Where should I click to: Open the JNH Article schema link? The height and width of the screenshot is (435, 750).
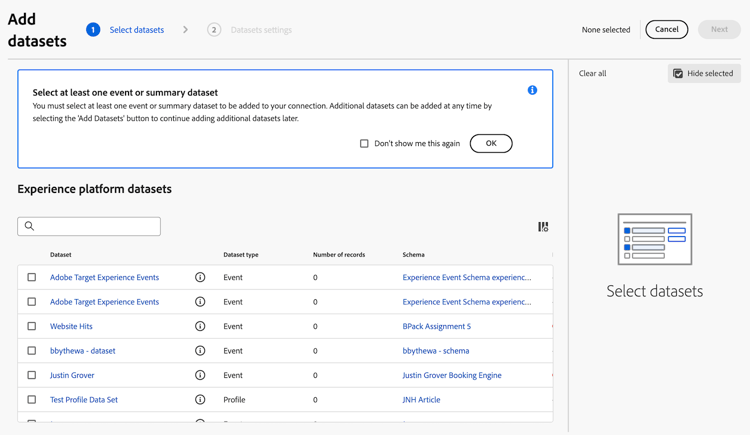point(421,400)
